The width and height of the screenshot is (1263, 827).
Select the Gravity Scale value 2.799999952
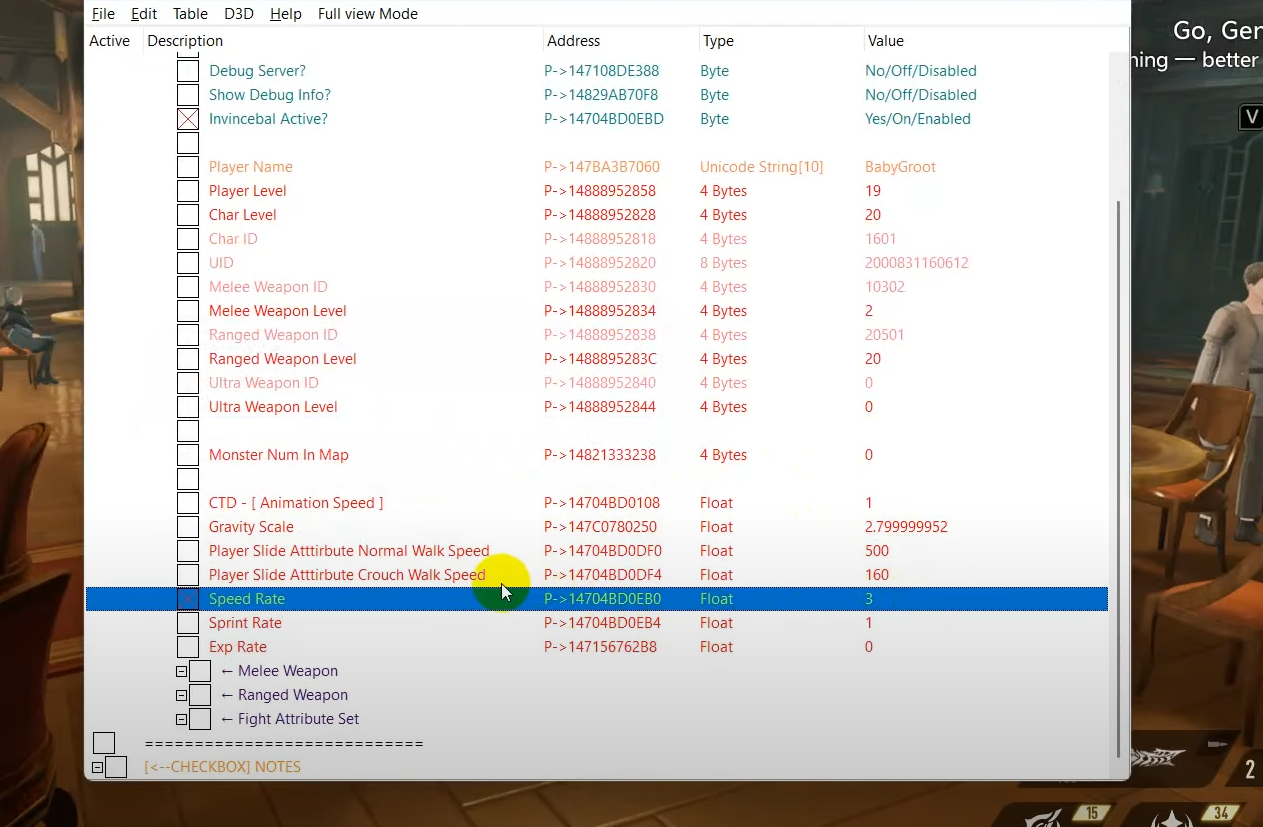tap(906, 527)
